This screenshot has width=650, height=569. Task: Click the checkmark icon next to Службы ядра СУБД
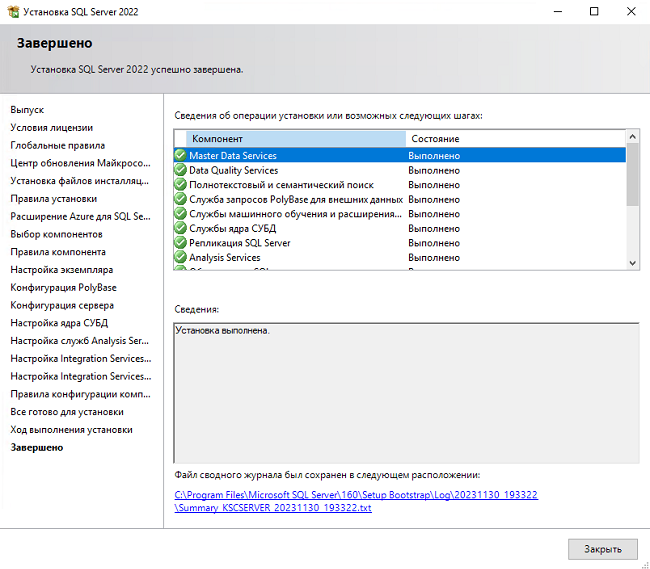pyautogui.click(x=180, y=228)
